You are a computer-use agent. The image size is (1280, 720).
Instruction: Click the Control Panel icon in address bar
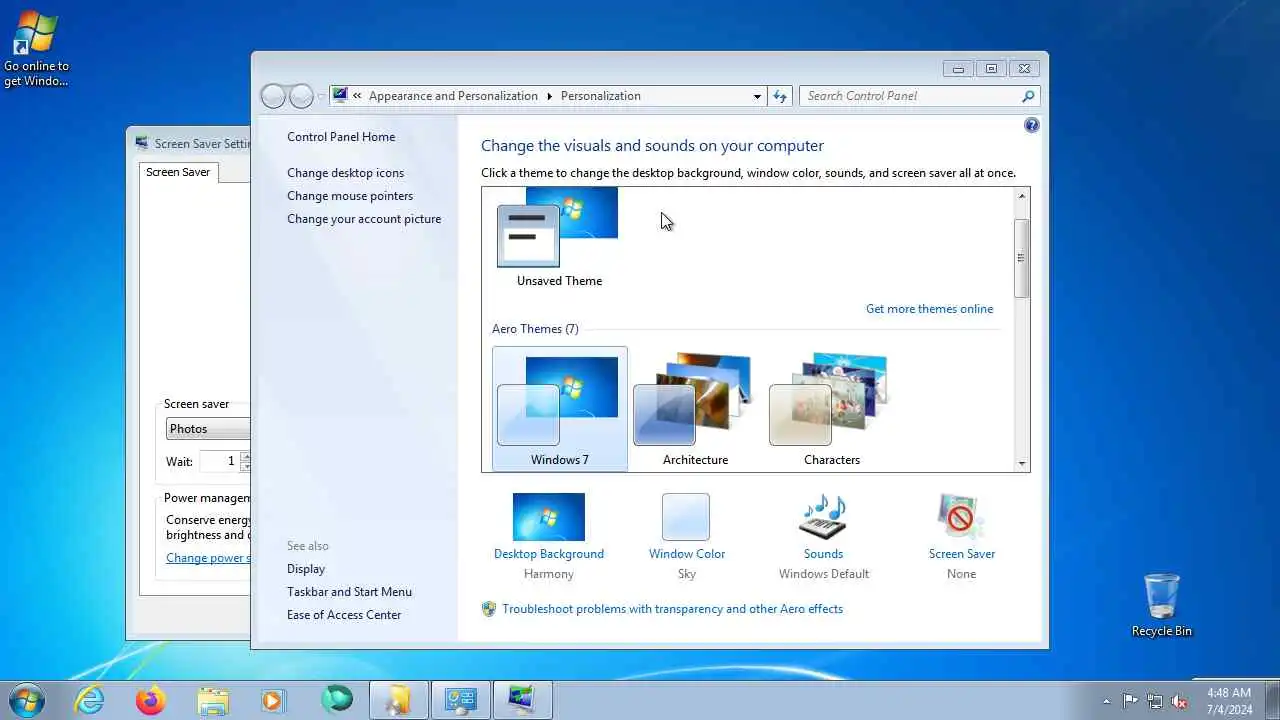coord(340,95)
